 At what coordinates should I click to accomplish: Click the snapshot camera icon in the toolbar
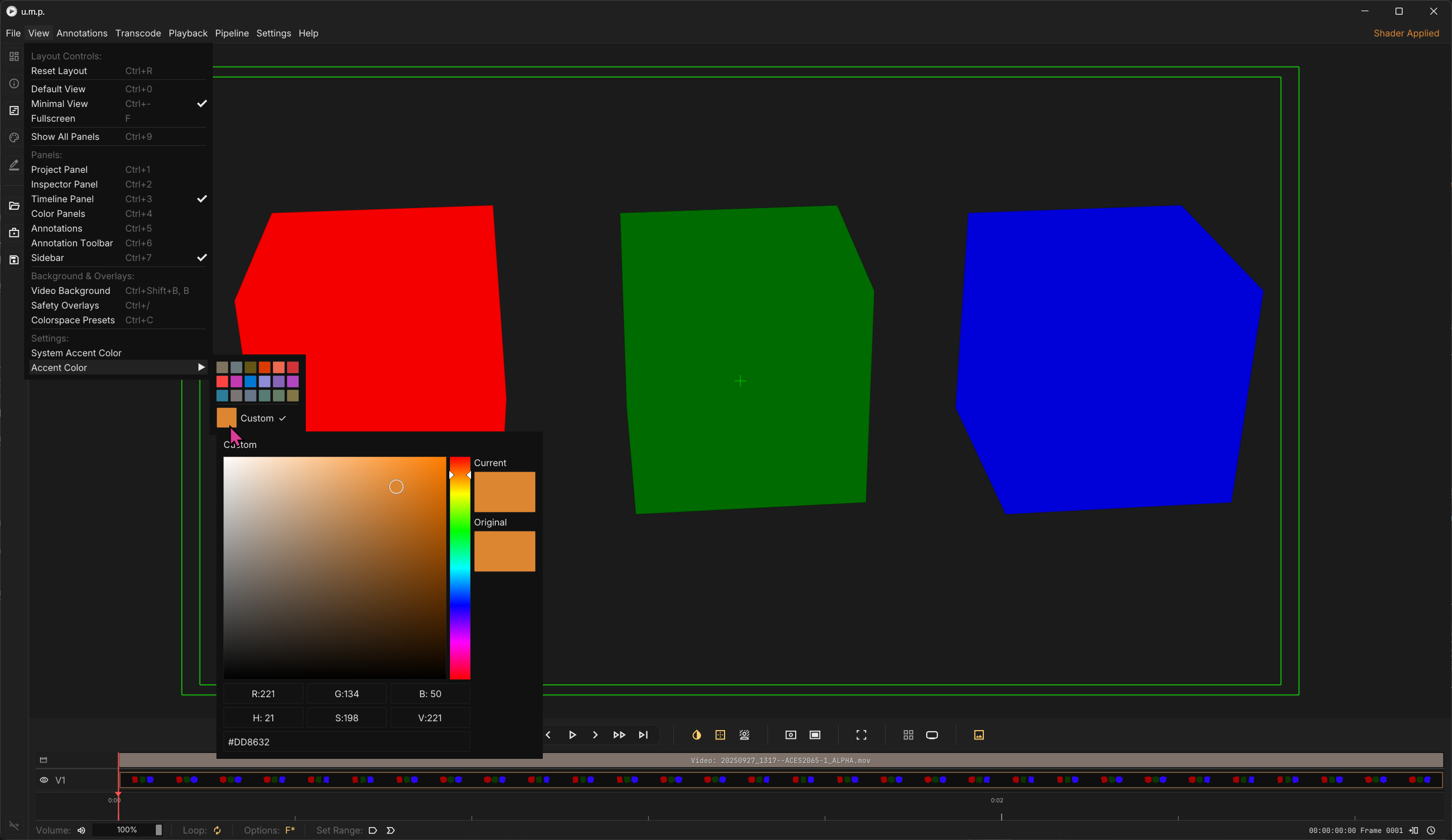tap(790, 735)
